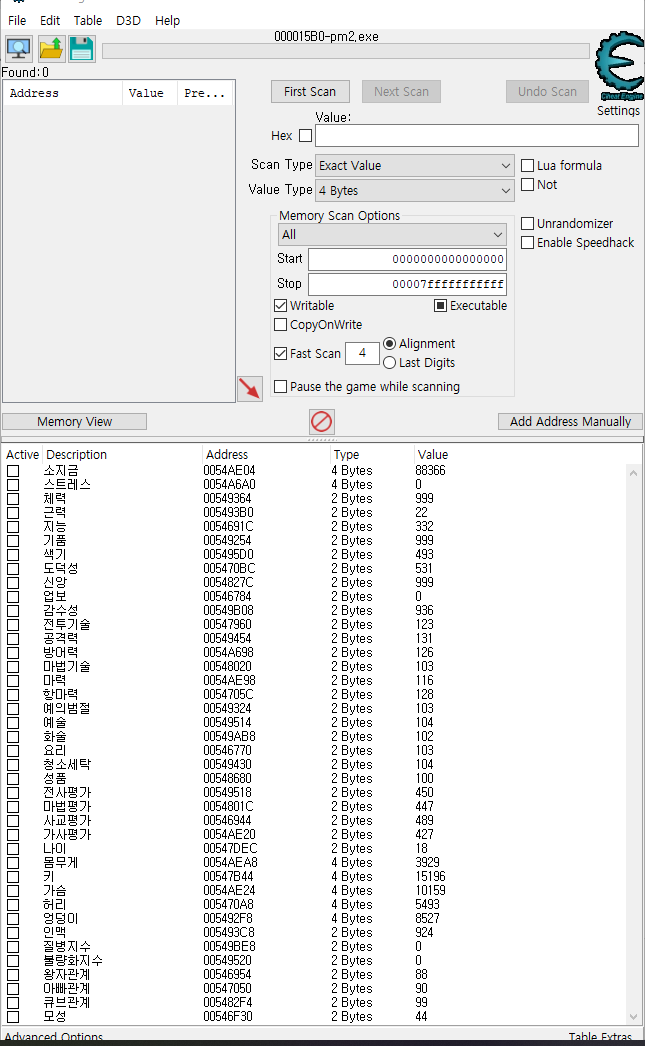Click the red arrow add-to-list icon
Screen dimensions: 645x1046
point(250,388)
